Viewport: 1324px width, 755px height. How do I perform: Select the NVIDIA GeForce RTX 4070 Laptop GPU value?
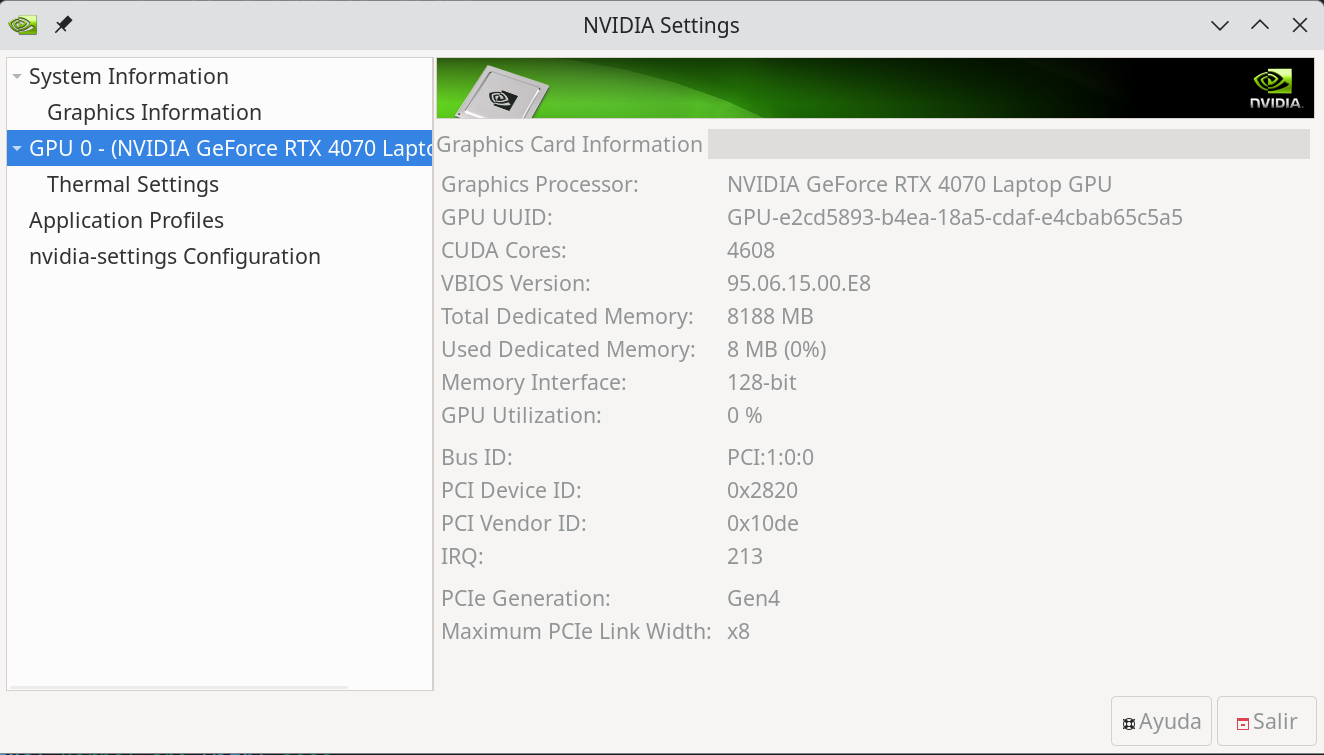click(919, 185)
